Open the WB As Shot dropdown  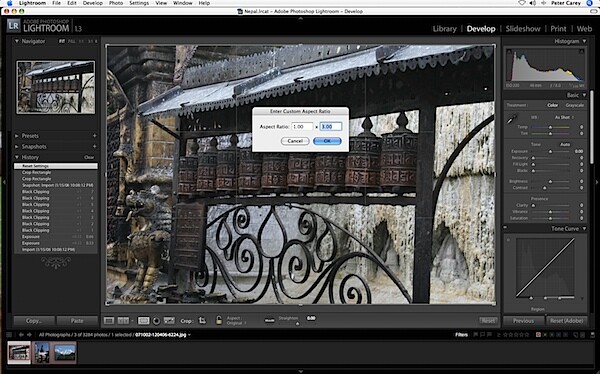[x=564, y=117]
